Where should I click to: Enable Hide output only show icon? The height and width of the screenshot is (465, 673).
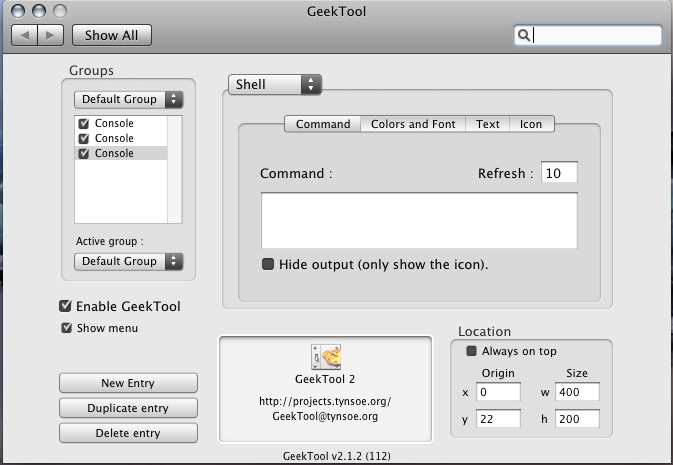point(268,264)
